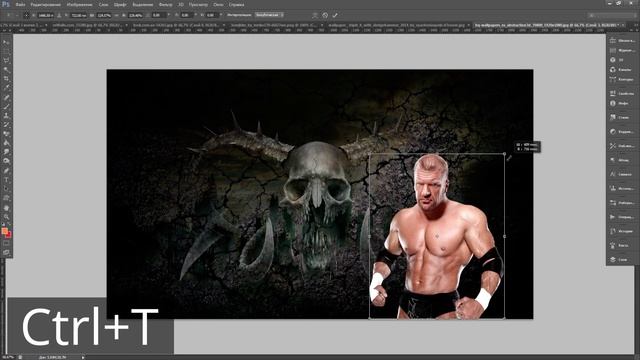This screenshot has width=640, height=360.
Task: Select the Move tool
Action: tap(6, 42)
